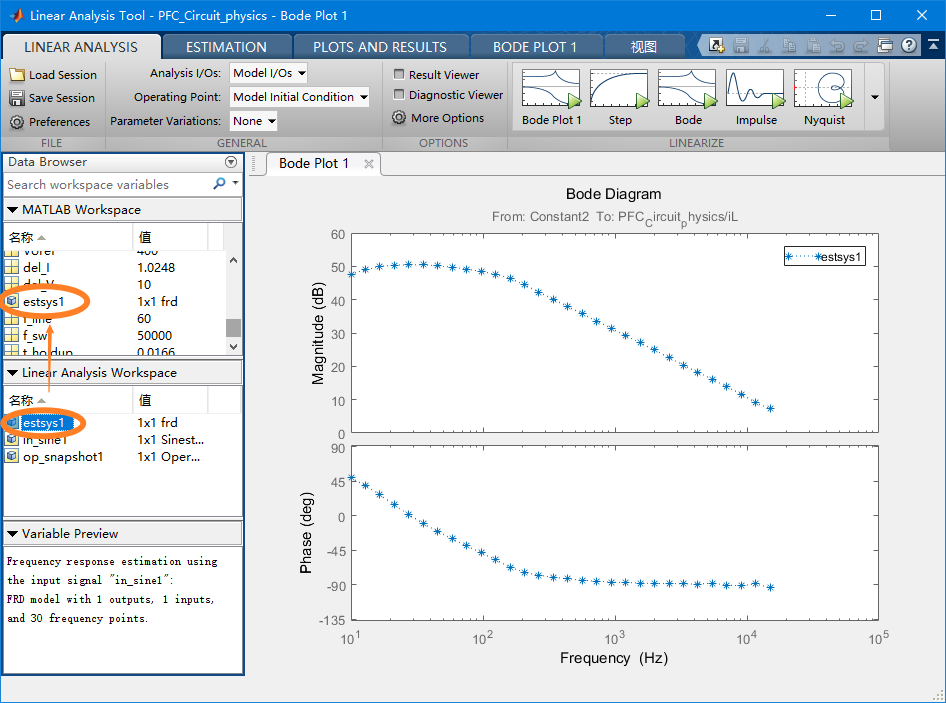Select the Bode Plot 1 document tab
Screen dimensions: 946x703
tap(314, 164)
